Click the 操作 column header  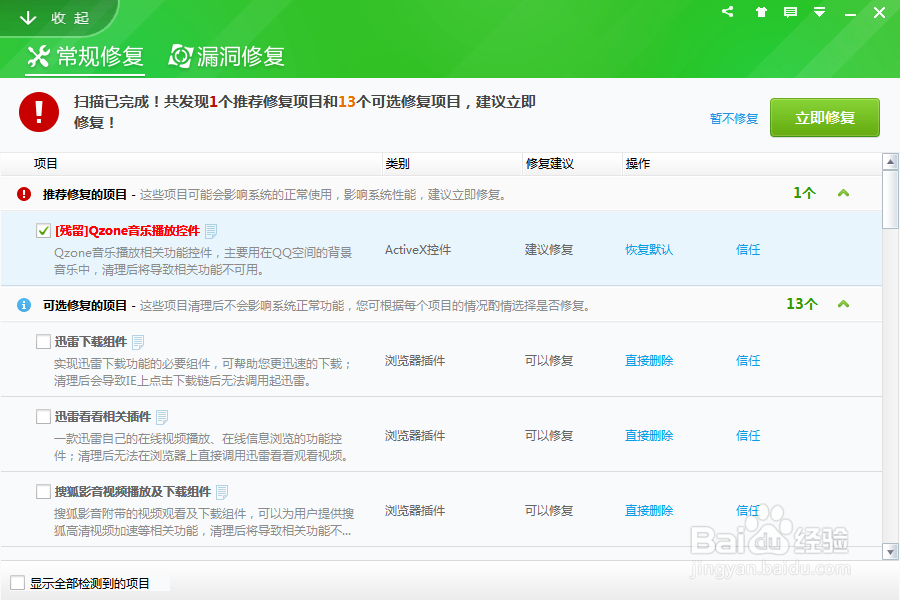point(638,164)
